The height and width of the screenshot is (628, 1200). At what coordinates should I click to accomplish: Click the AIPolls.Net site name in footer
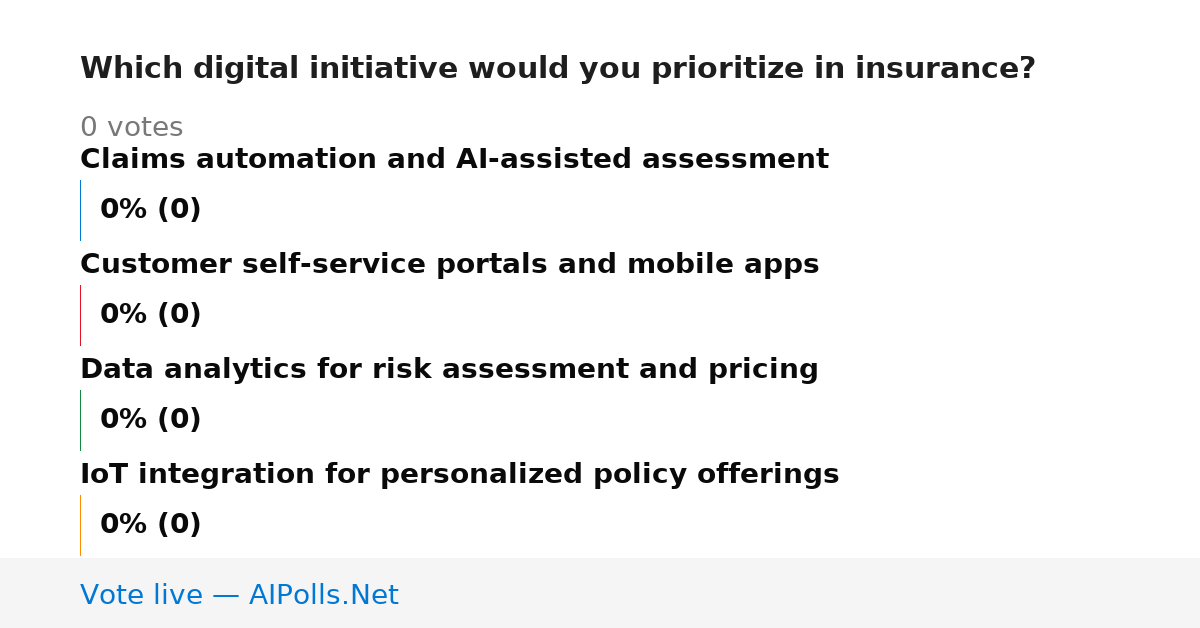pyautogui.click(x=323, y=596)
